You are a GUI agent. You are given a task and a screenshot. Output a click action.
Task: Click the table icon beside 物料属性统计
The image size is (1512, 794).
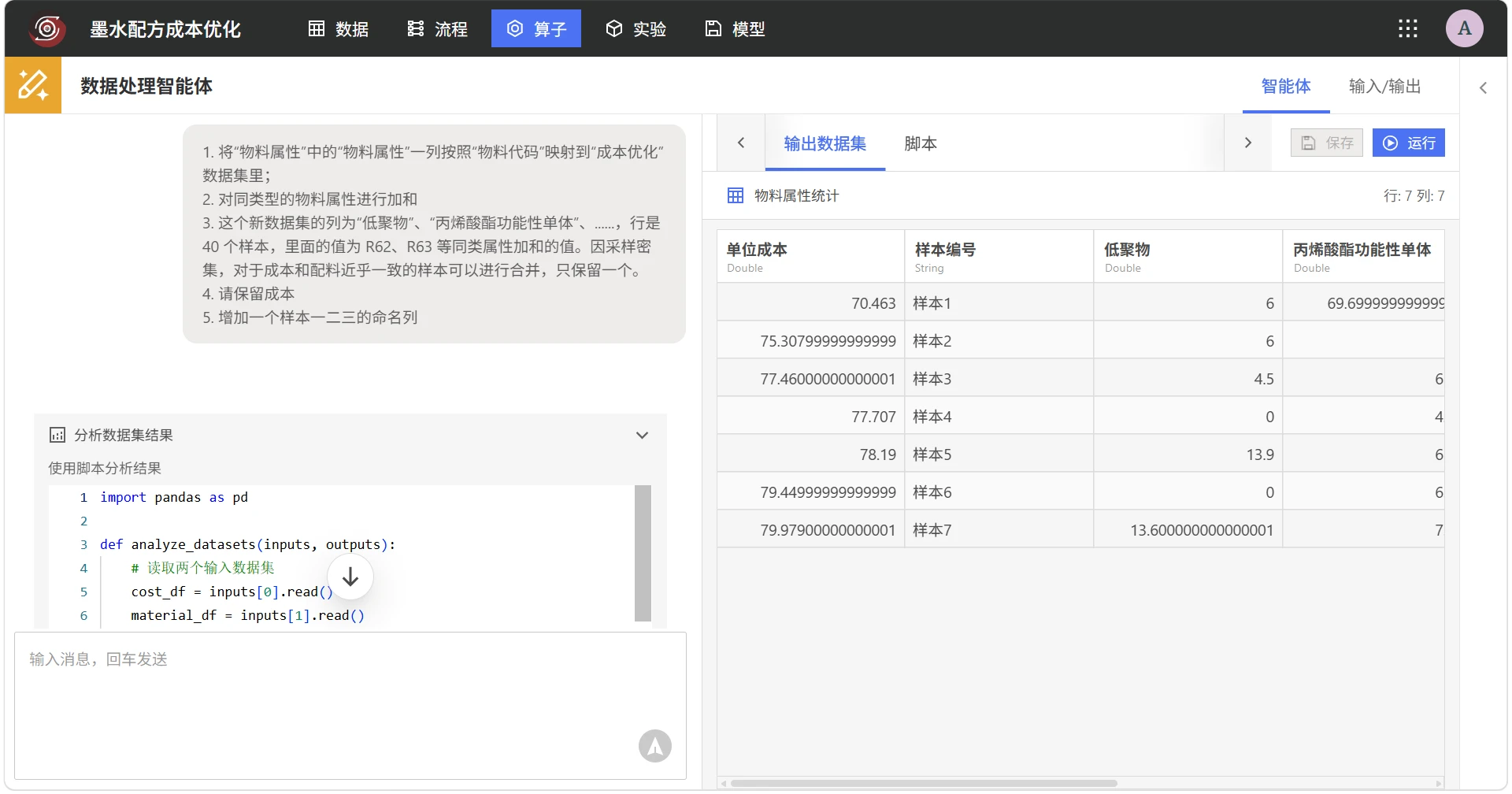(736, 195)
